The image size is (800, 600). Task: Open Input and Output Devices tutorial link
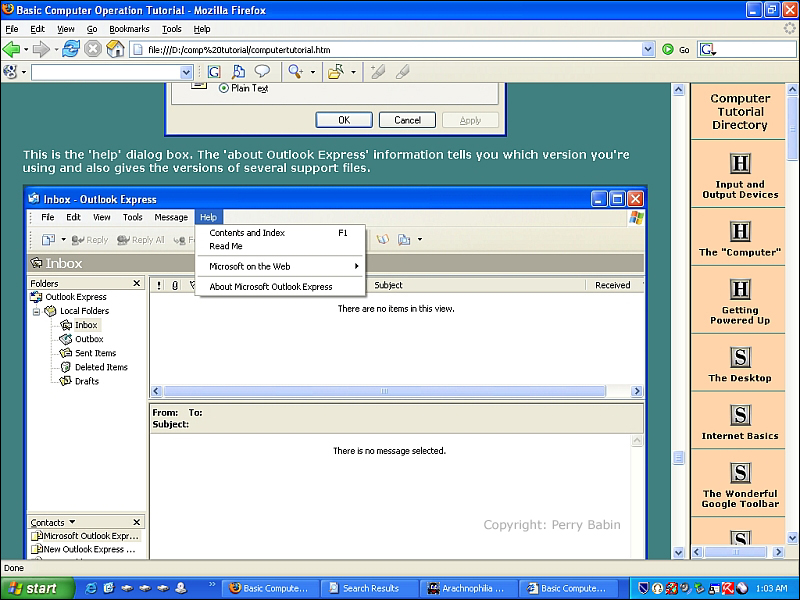740,189
